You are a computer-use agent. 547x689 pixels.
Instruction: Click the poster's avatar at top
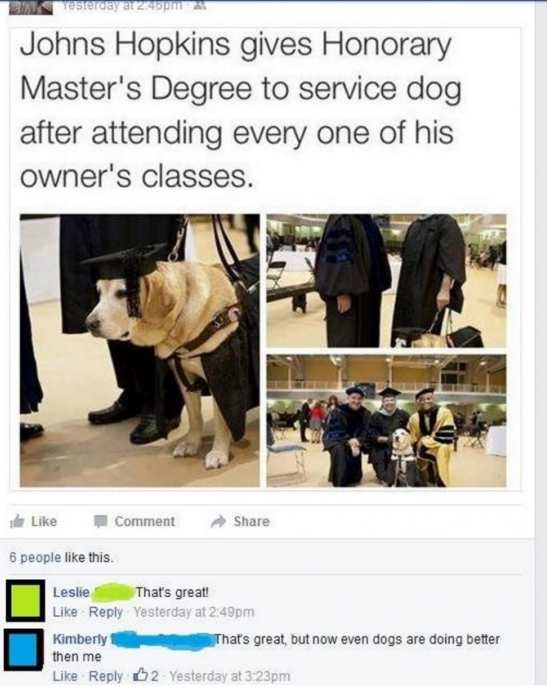[x=30, y=7]
